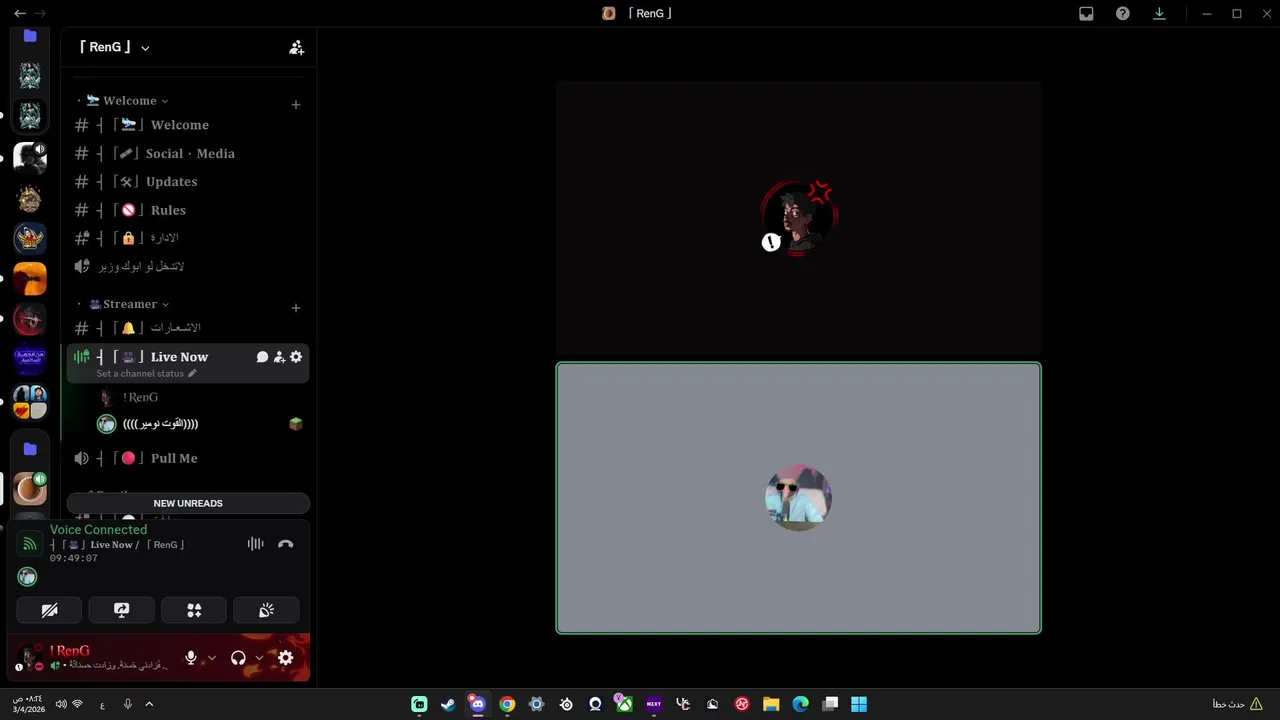Click Voice Connected status text

(x=98, y=530)
